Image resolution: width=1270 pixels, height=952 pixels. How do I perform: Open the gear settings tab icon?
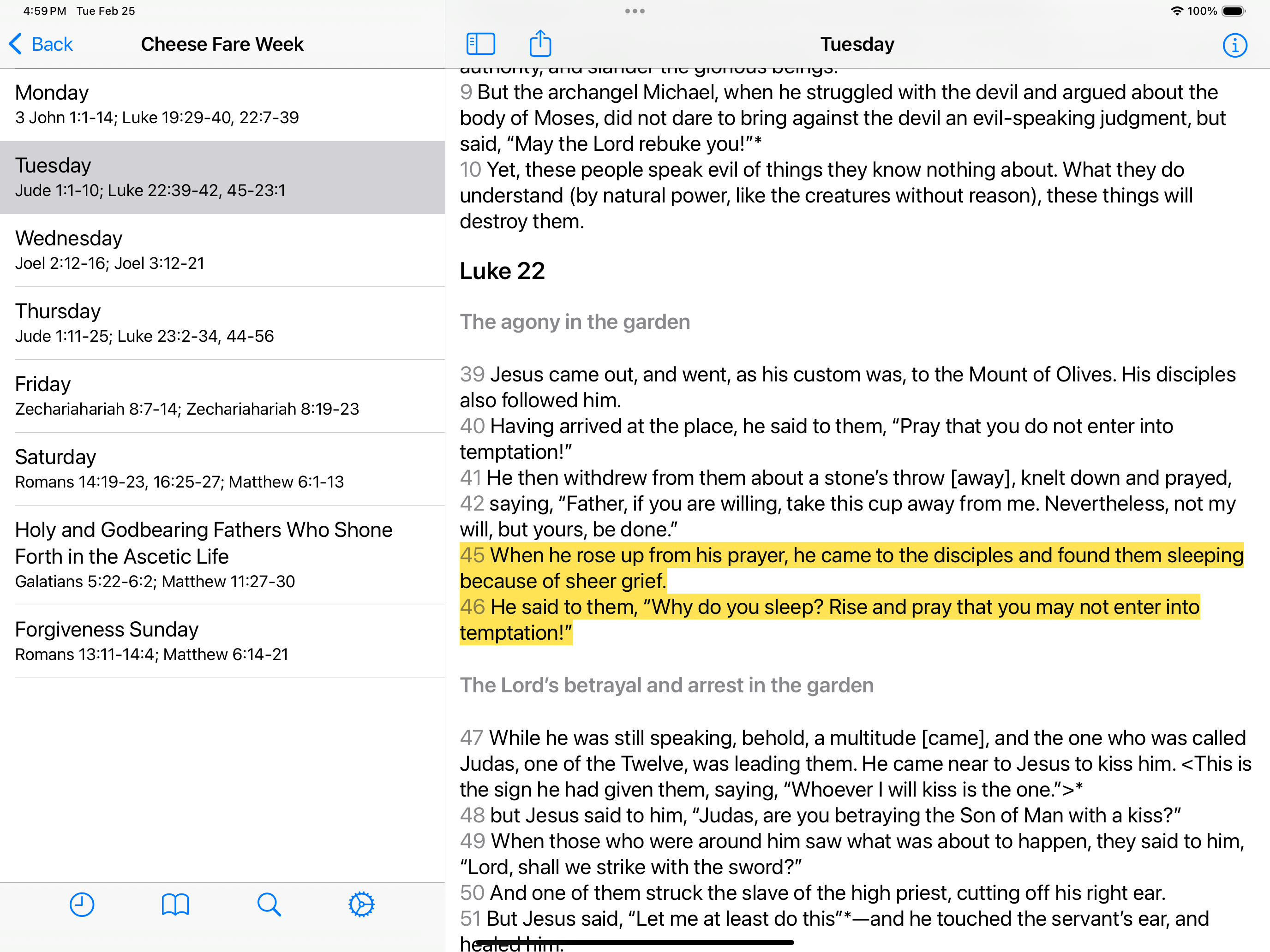[362, 905]
